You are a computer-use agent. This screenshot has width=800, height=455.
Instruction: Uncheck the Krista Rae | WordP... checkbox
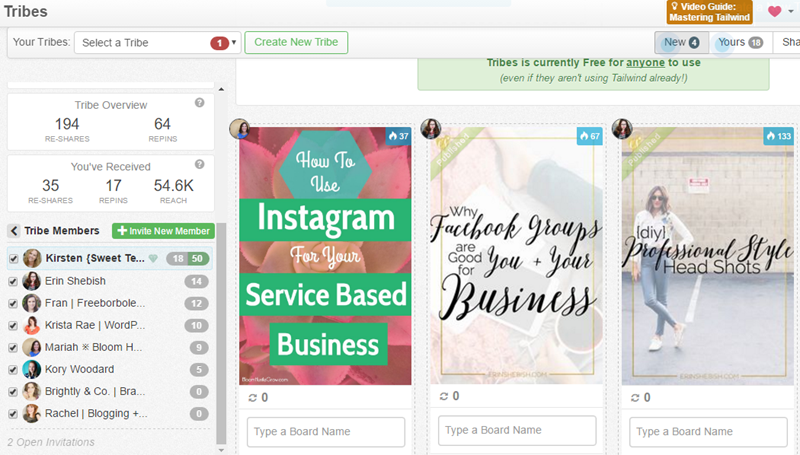(x=13, y=325)
